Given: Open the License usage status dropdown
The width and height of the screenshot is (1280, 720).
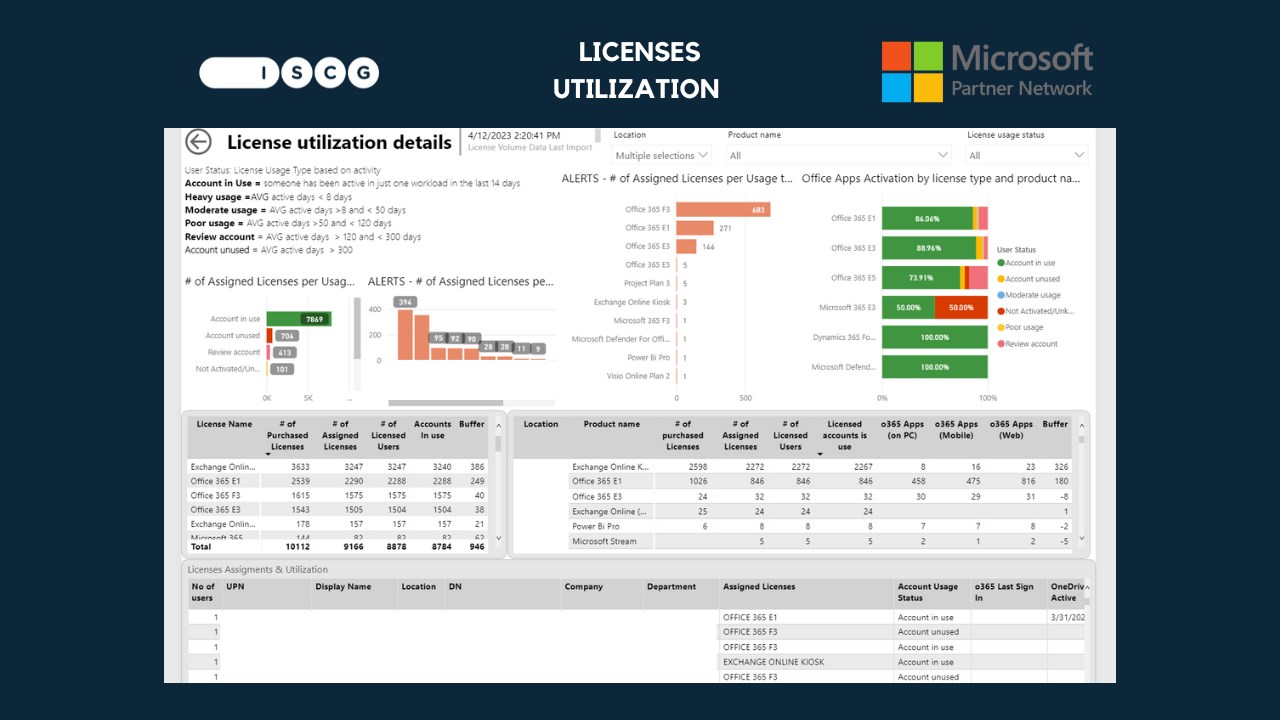Looking at the screenshot, I should coord(1026,155).
